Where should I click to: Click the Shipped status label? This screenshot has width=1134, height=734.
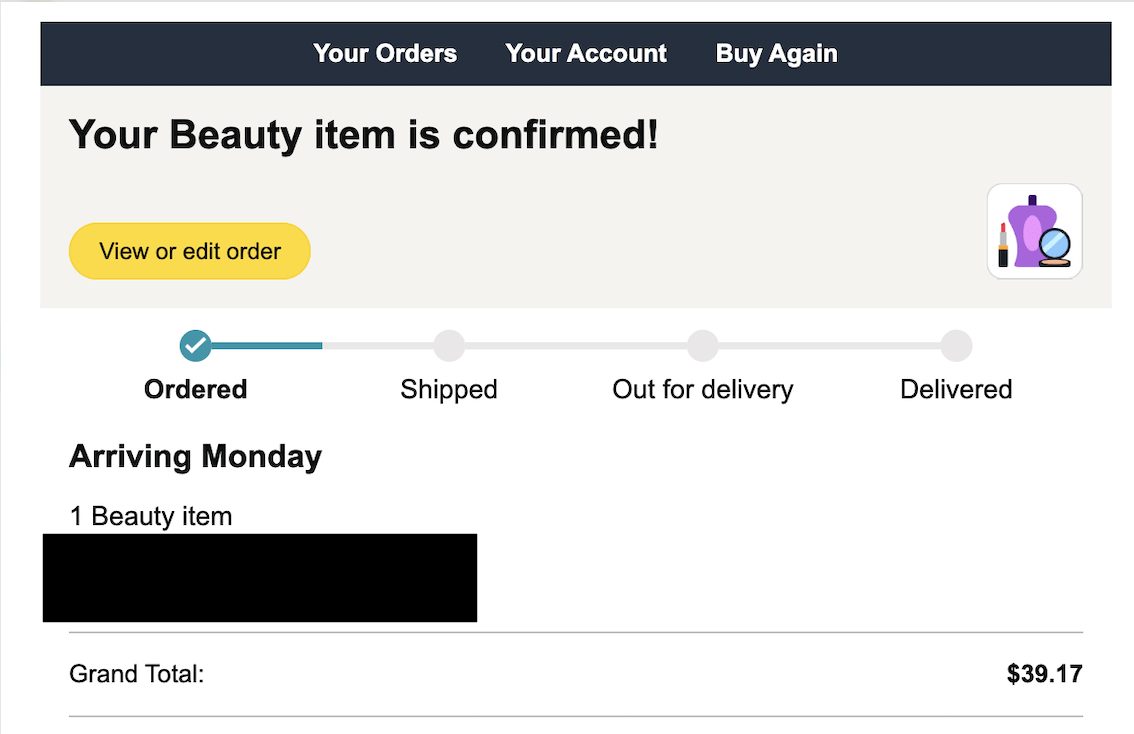449,390
